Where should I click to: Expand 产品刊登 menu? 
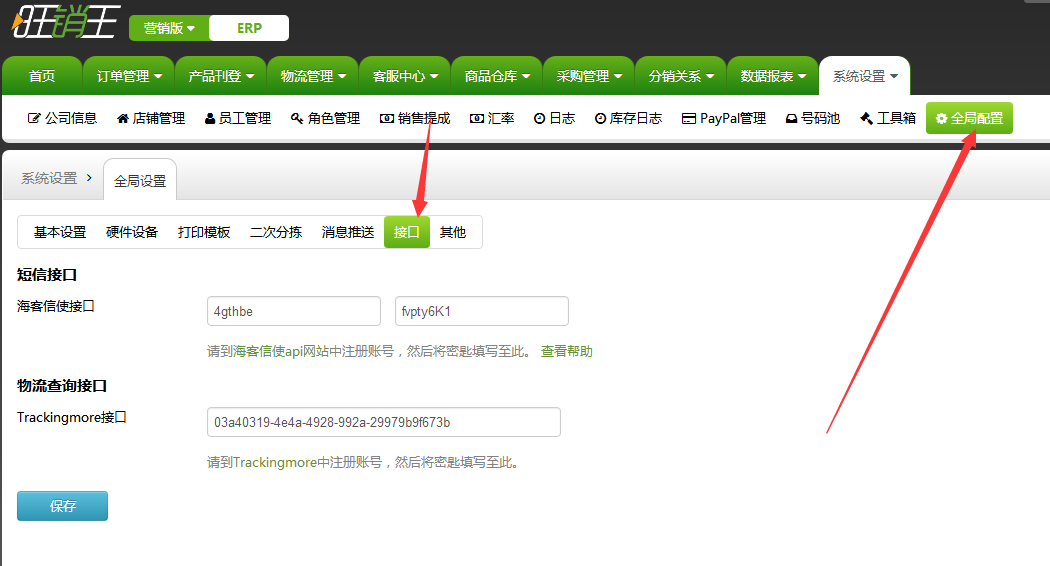221,76
